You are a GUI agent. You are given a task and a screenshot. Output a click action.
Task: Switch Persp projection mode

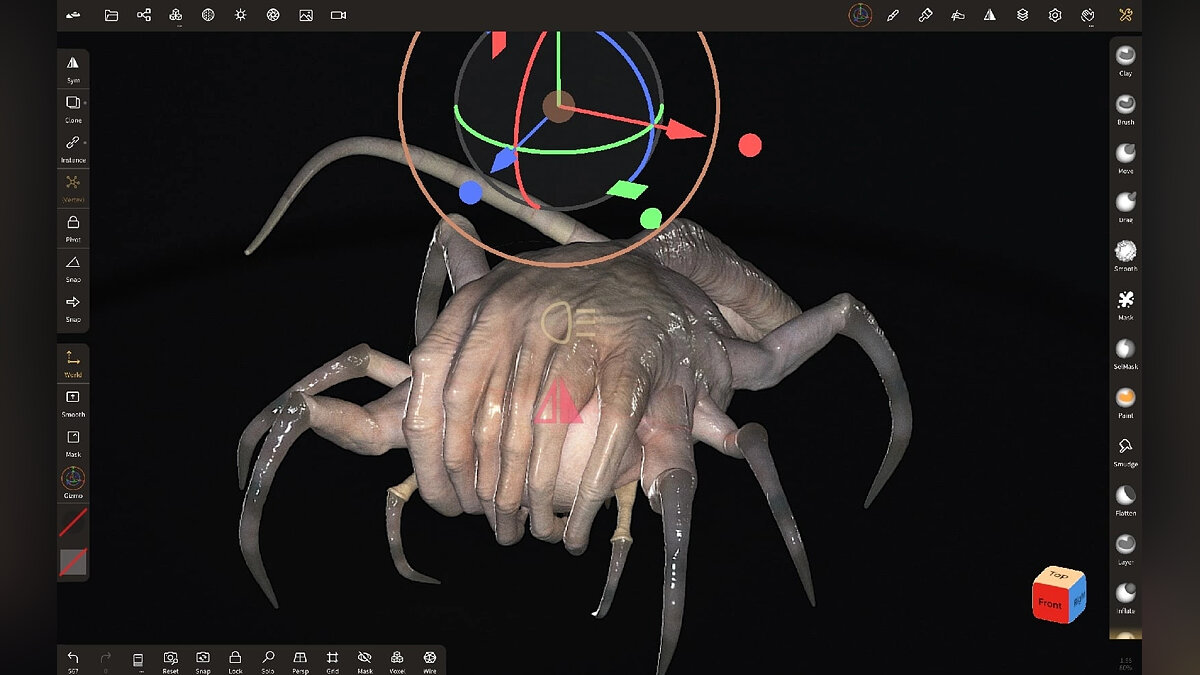[300, 660]
